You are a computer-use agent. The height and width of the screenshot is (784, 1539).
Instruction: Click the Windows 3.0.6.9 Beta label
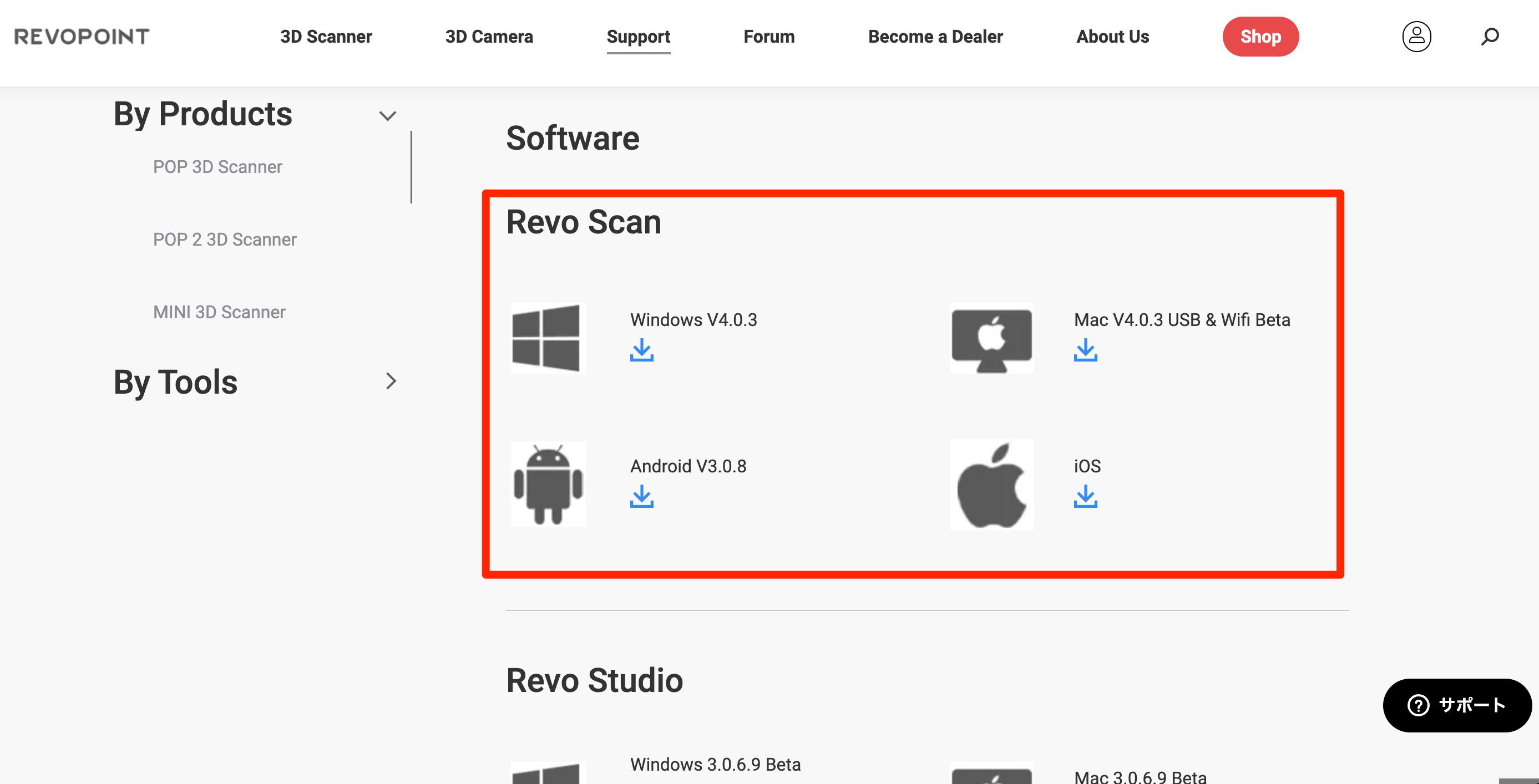715,764
